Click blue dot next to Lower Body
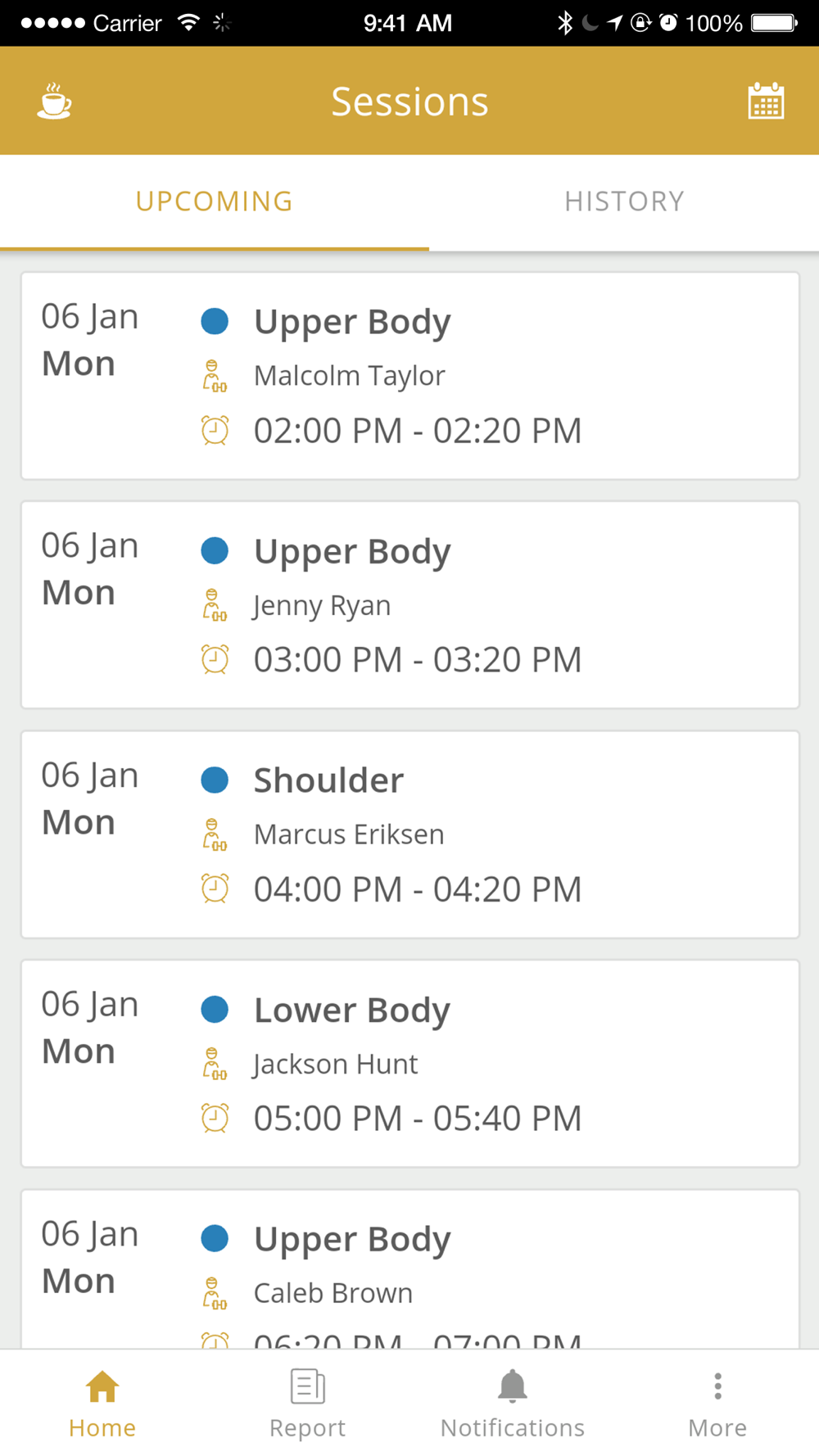This screenshot has width=819, height=1456. click(215, 1009)
